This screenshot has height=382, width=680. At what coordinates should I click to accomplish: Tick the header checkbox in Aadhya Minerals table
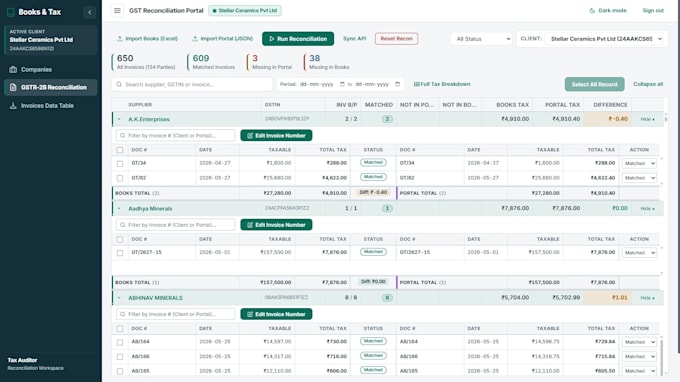point(120,239)
